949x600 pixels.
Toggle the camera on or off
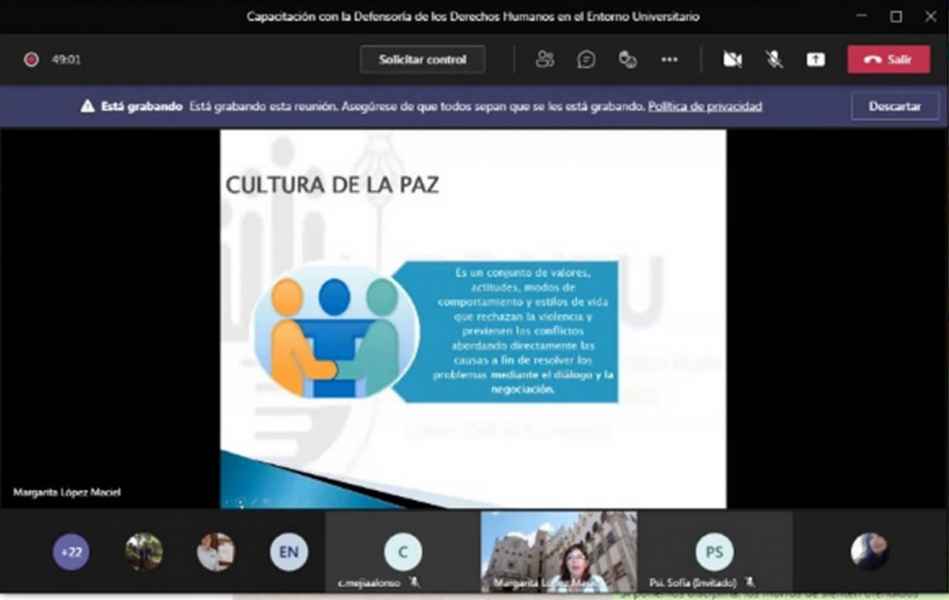coord(732,60)
